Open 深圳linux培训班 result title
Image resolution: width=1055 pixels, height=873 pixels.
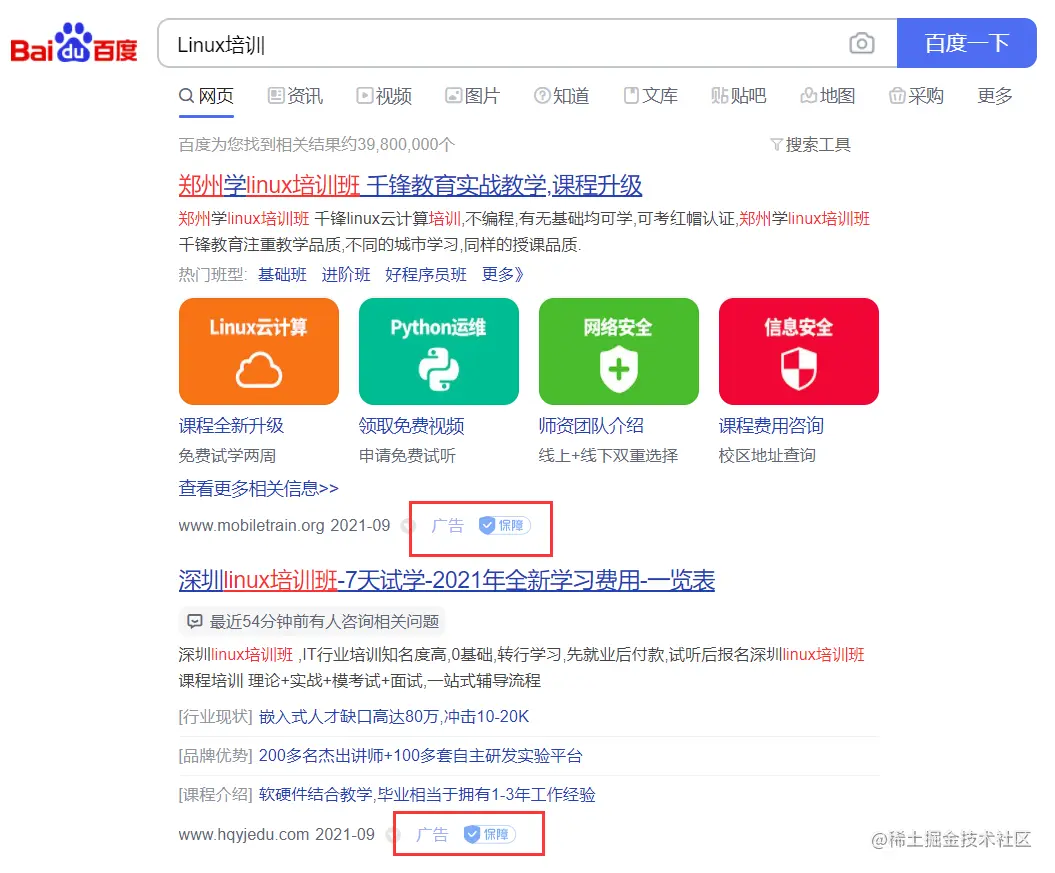click(447, 580)
